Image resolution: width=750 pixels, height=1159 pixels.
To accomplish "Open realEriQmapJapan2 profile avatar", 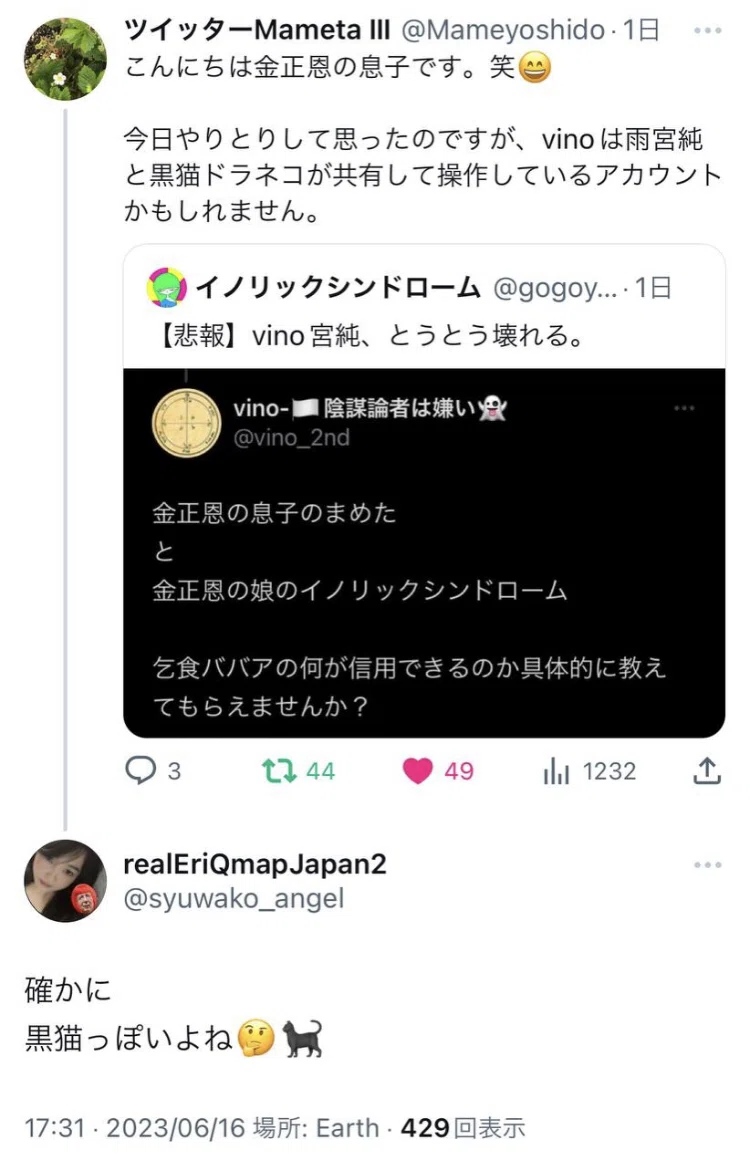I will coord(65,881).
